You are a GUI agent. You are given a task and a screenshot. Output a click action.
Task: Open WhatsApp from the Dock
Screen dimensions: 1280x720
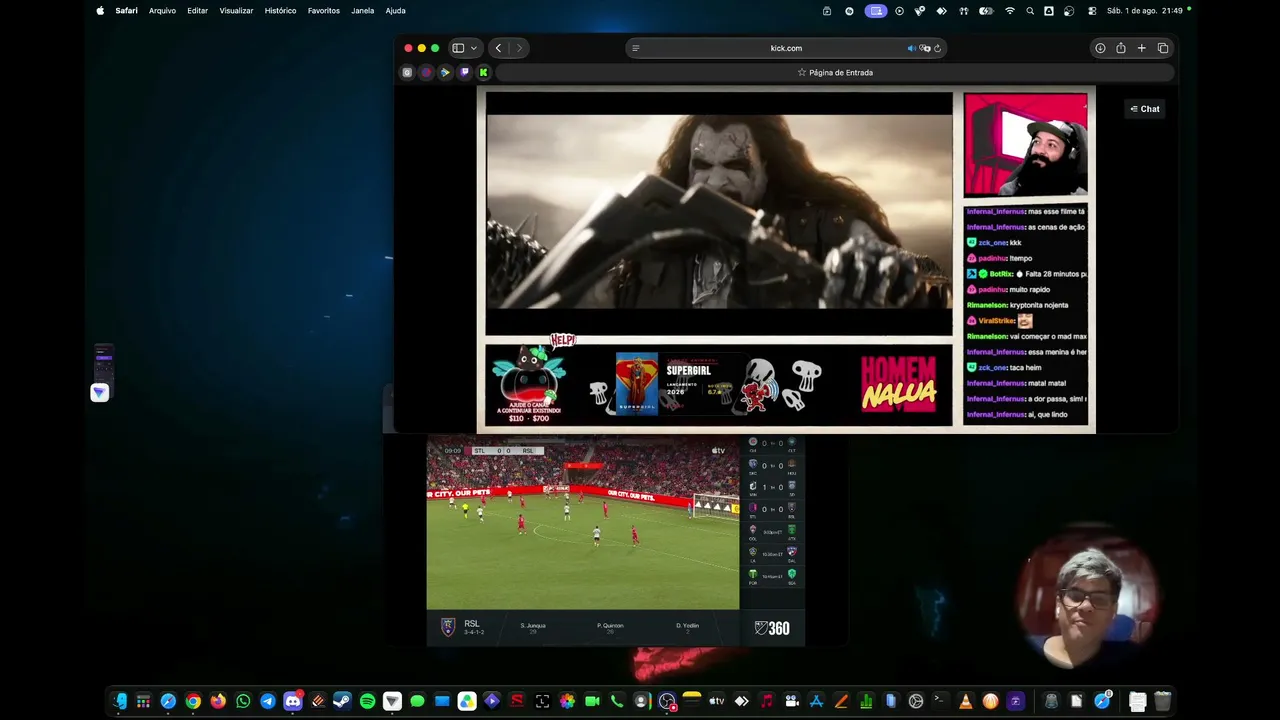243,701
